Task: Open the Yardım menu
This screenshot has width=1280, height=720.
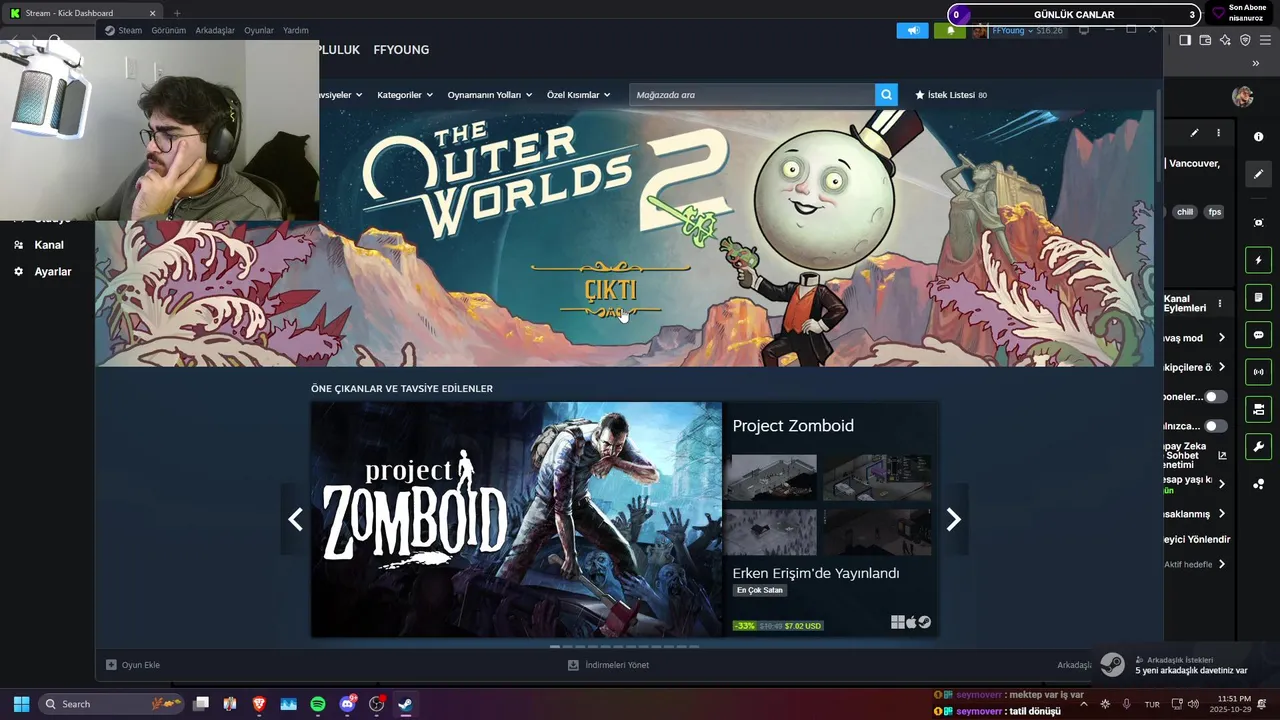Action: (296, 30)
